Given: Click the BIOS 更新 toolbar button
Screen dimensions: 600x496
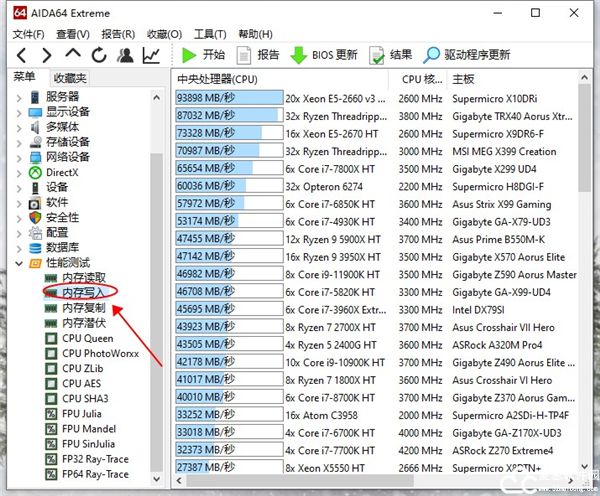Looking at the screenshot, I should (x=324, y=55).
